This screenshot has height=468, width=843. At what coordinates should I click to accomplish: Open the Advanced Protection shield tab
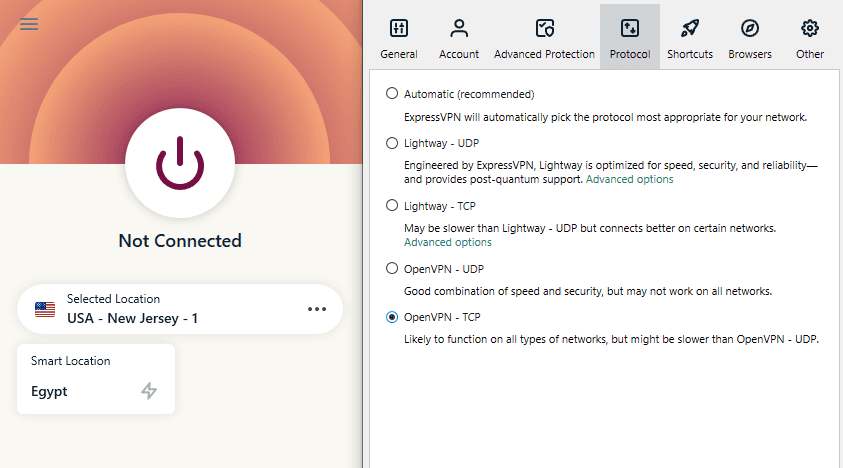pyautogui.click(x=544, y=37)
